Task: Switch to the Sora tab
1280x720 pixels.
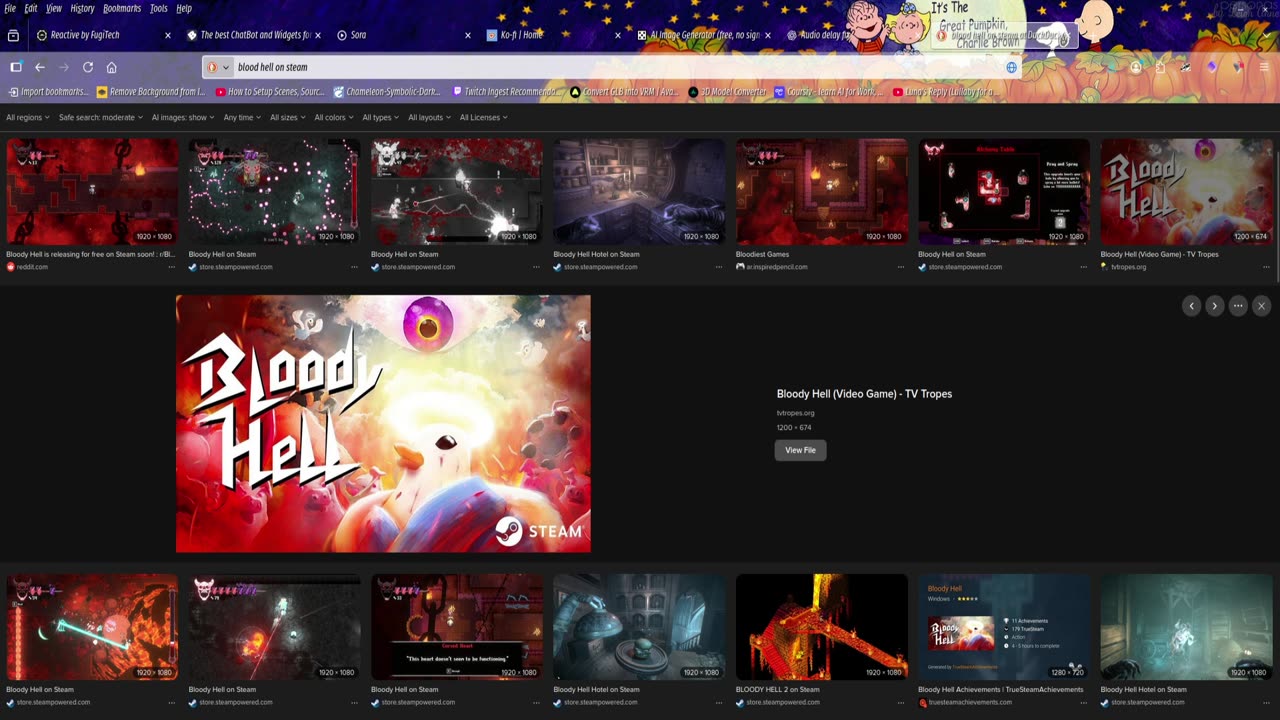Action: tap(405, 35)
